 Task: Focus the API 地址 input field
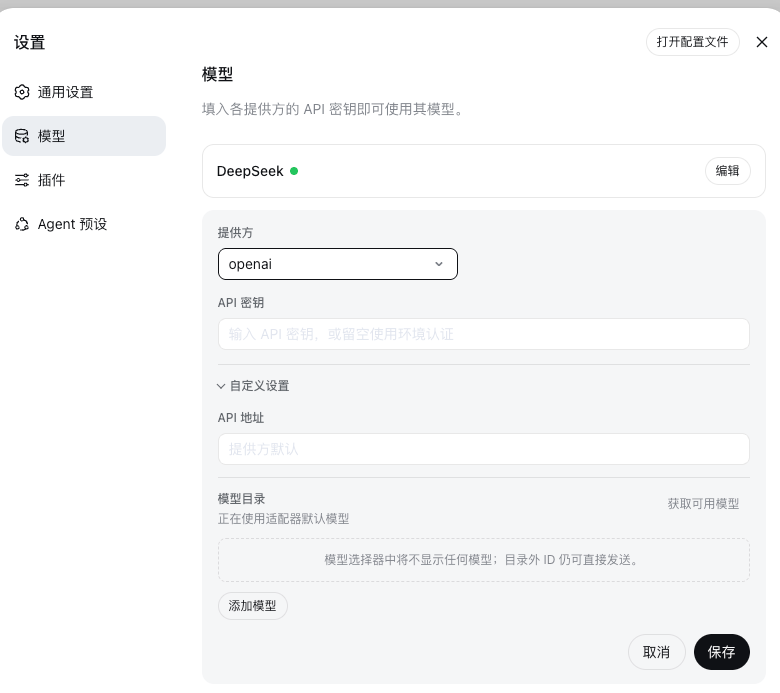click(484, 449)
